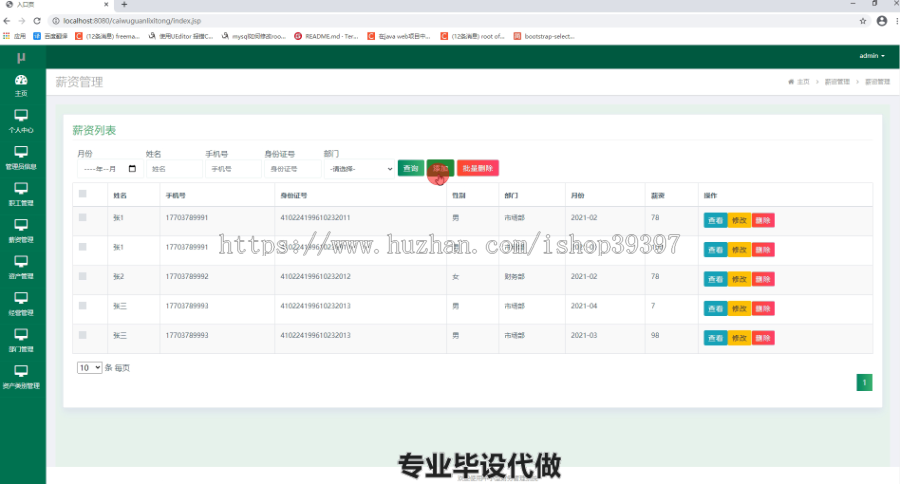This screenshot has height=484, width=900.
Task: Toggle the select-all checkbox in table header
Action: pyautogui.click(x=83, y=194)
